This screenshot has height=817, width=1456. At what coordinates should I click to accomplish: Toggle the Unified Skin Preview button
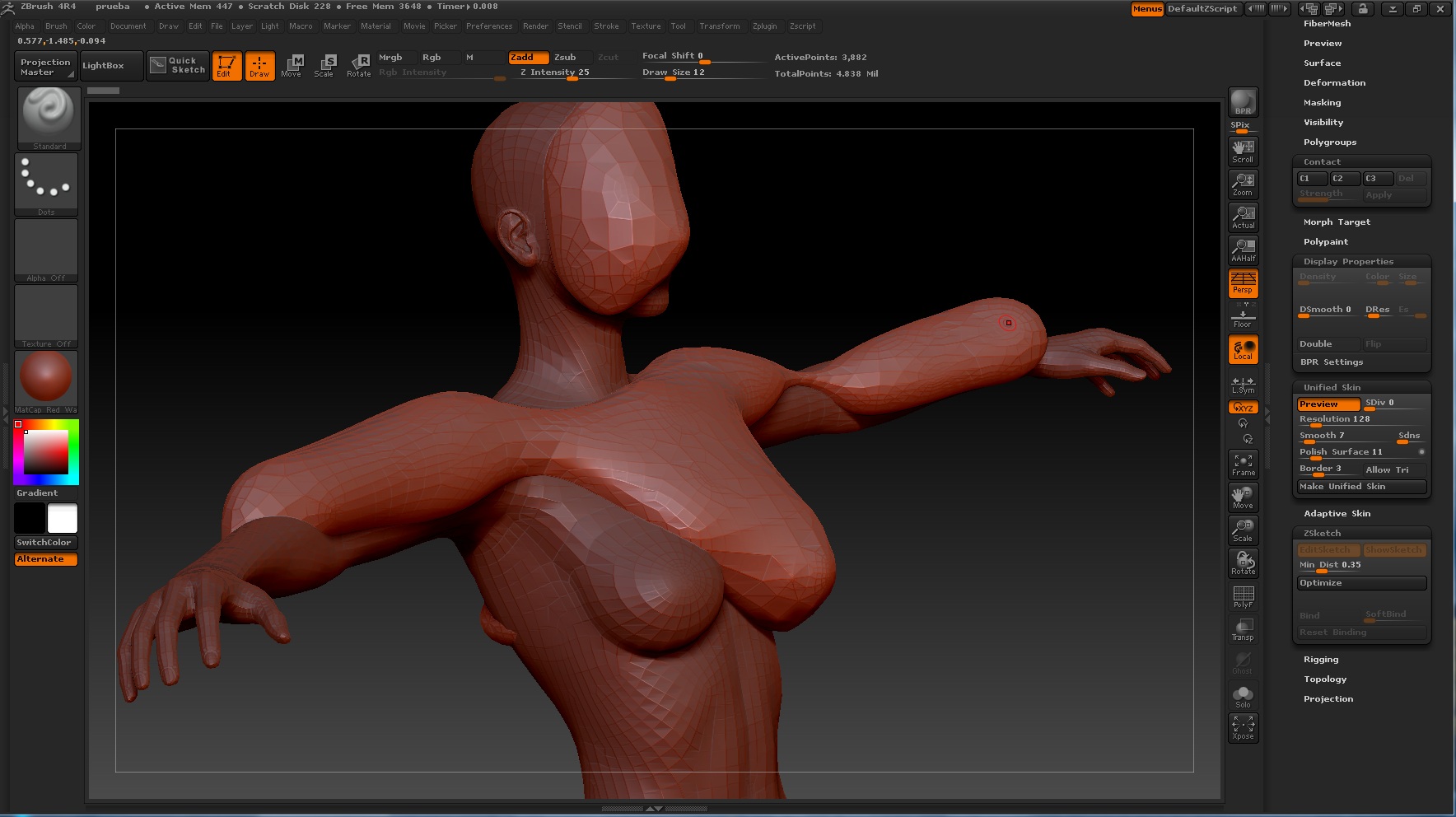pos(1328,404)
